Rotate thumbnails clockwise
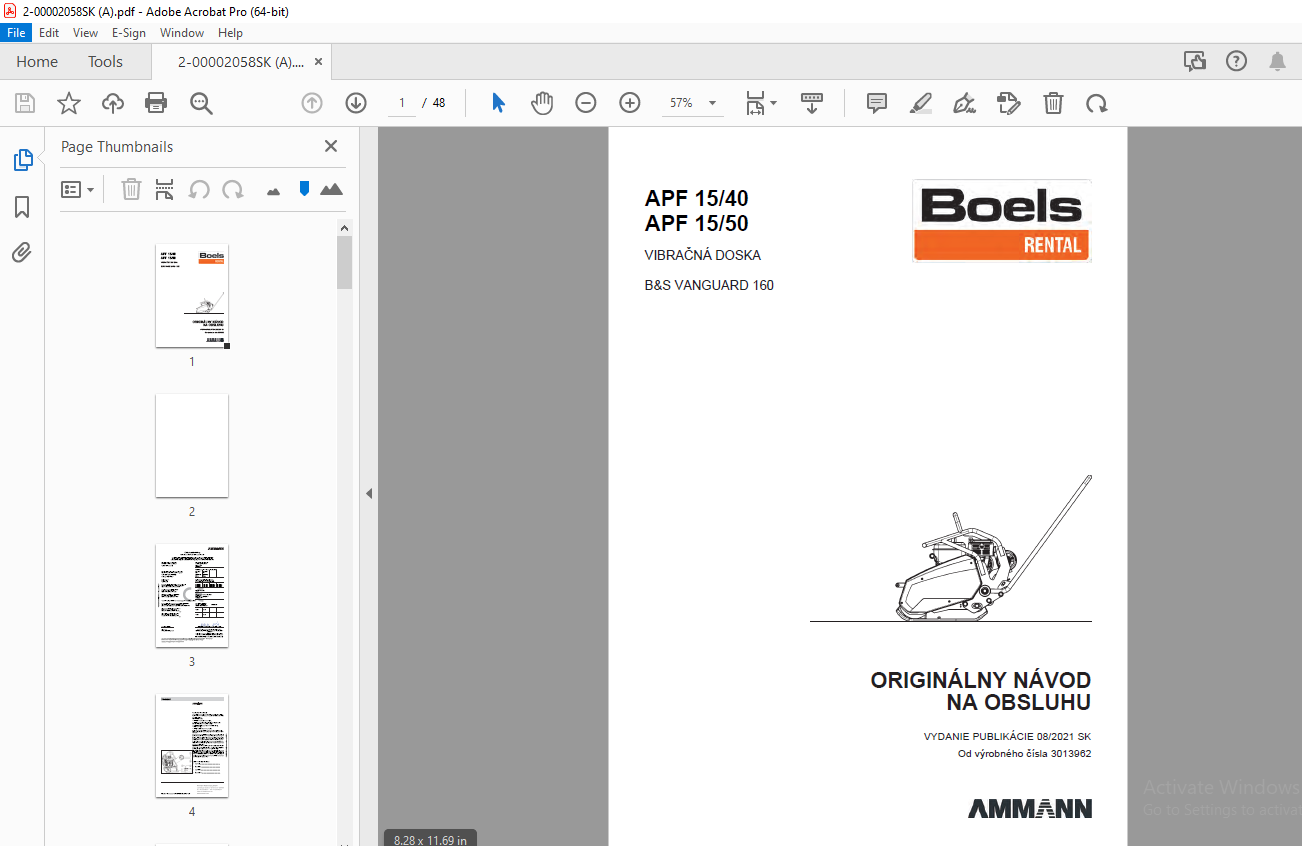 pos(233,189)
